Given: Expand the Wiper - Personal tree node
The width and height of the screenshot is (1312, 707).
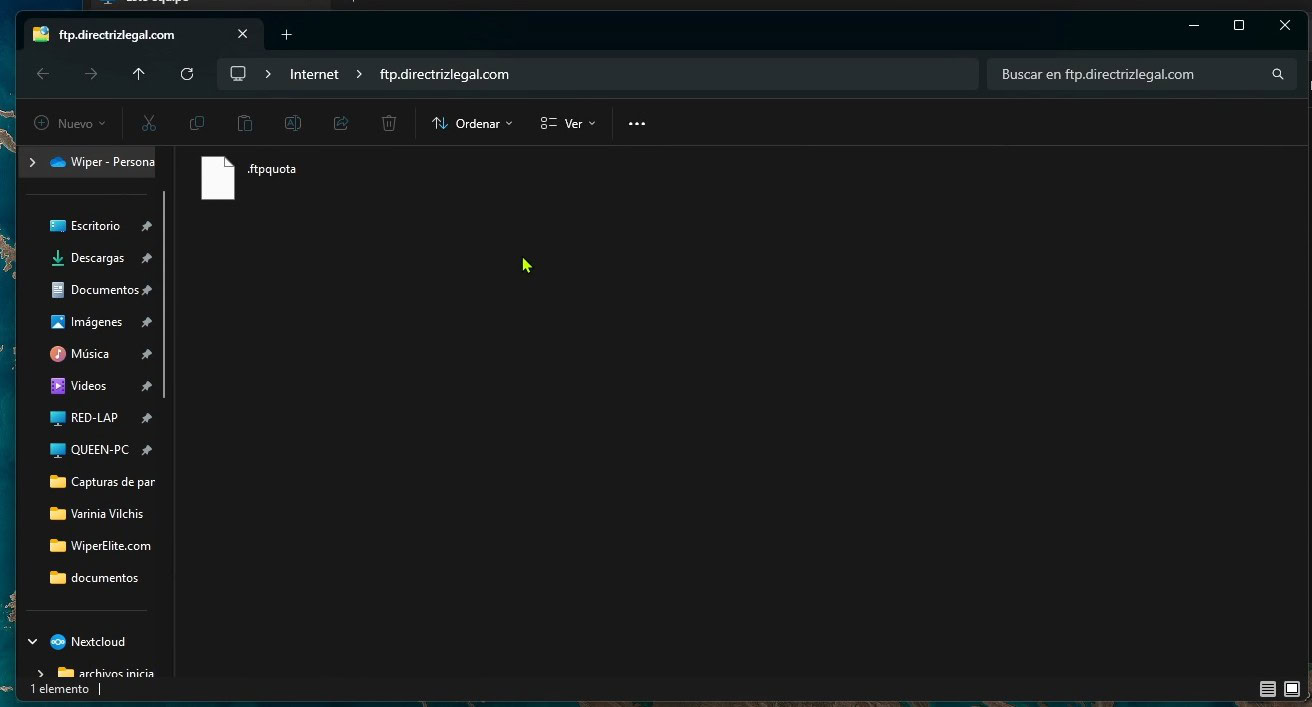Looking at the screenshot, I should click(32, 162).
